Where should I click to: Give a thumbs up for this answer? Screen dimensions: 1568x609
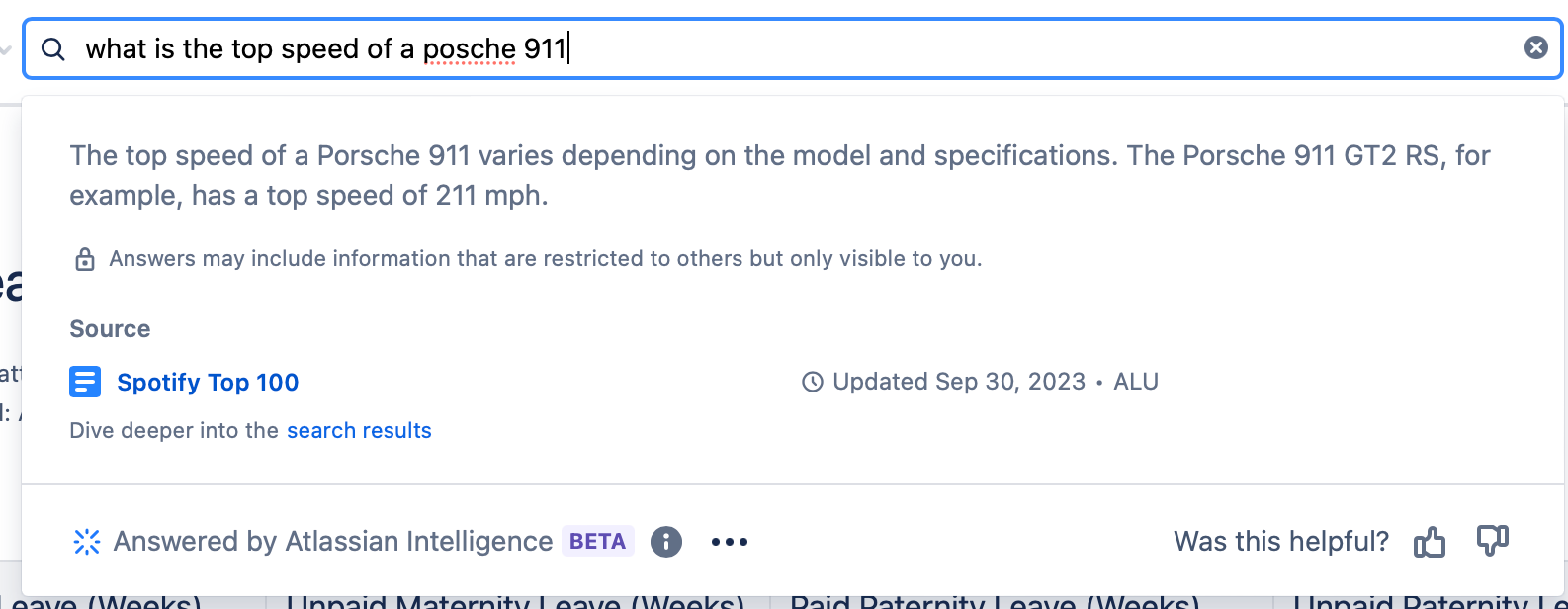point(1430,542)
